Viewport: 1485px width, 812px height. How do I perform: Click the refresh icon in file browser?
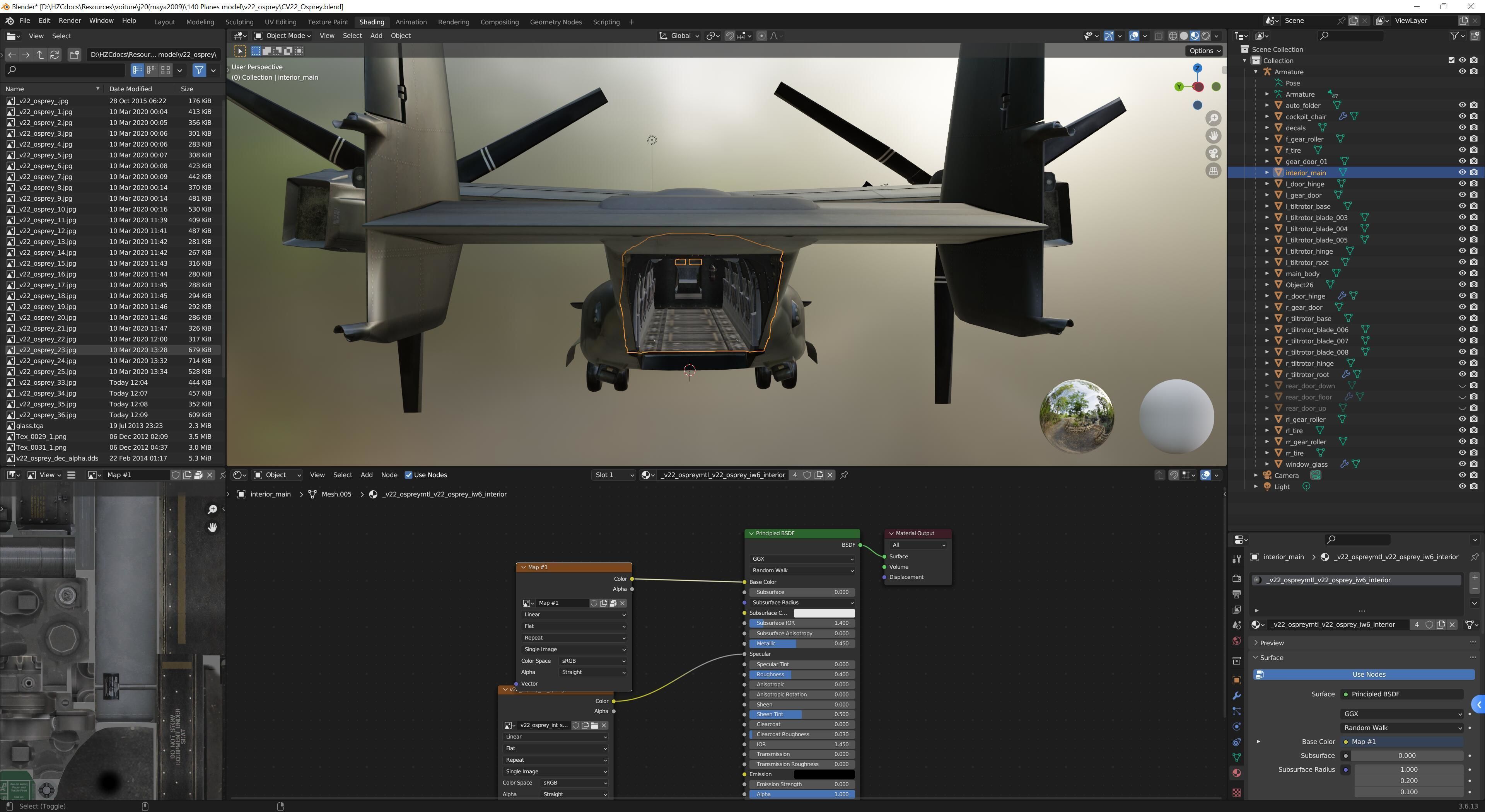pos(55,55)
